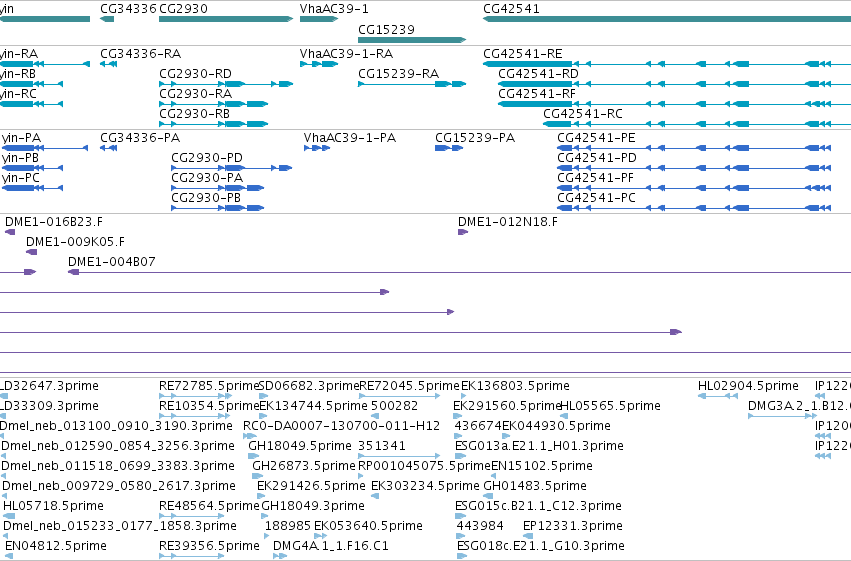Click the yin-PB protein label
The image size is (851, 561).
[21, 158]
